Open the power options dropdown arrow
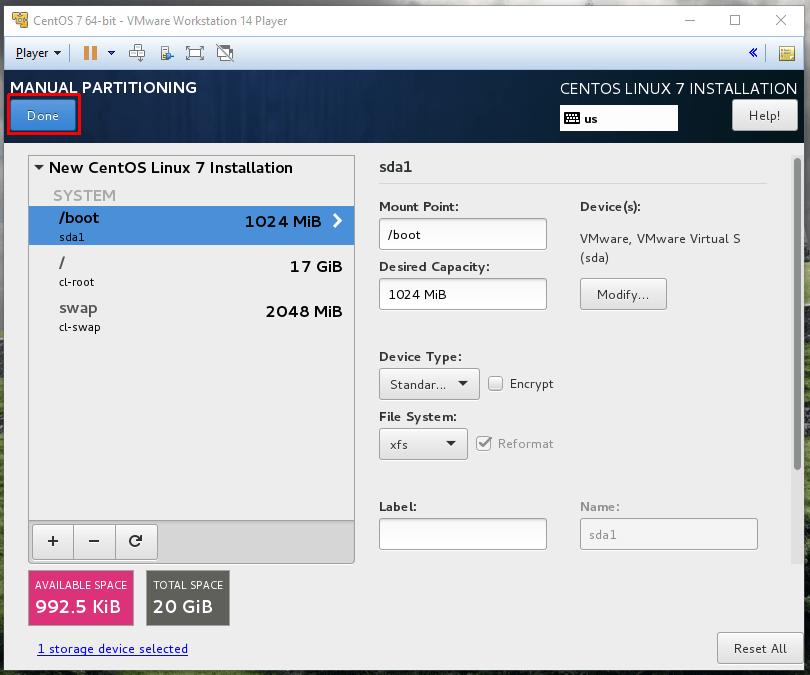 [x=111, y=53]
